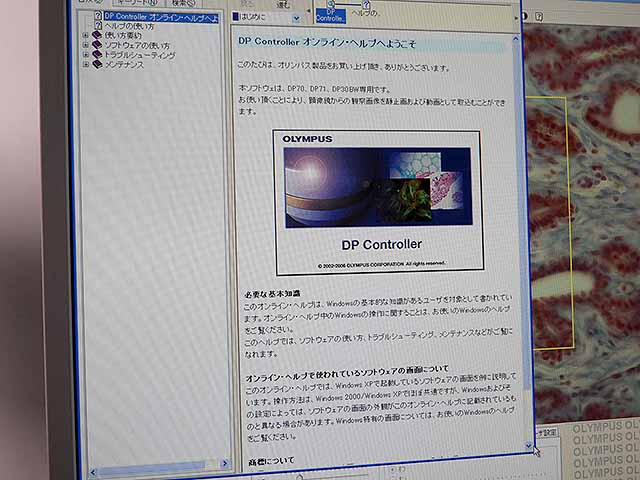The width and height of the screenshot is (640, 480).
Task: Click the help page icon beside the selected DP Controller entry
Action: 98,16
